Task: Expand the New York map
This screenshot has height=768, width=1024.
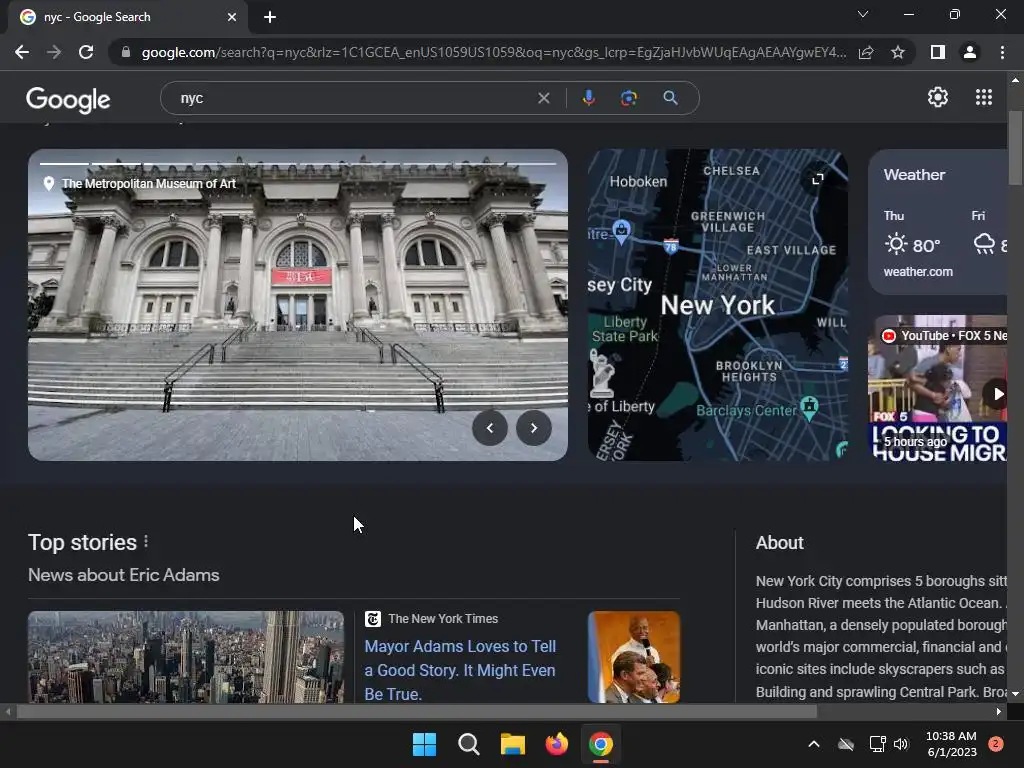Action: click(818, 179)
